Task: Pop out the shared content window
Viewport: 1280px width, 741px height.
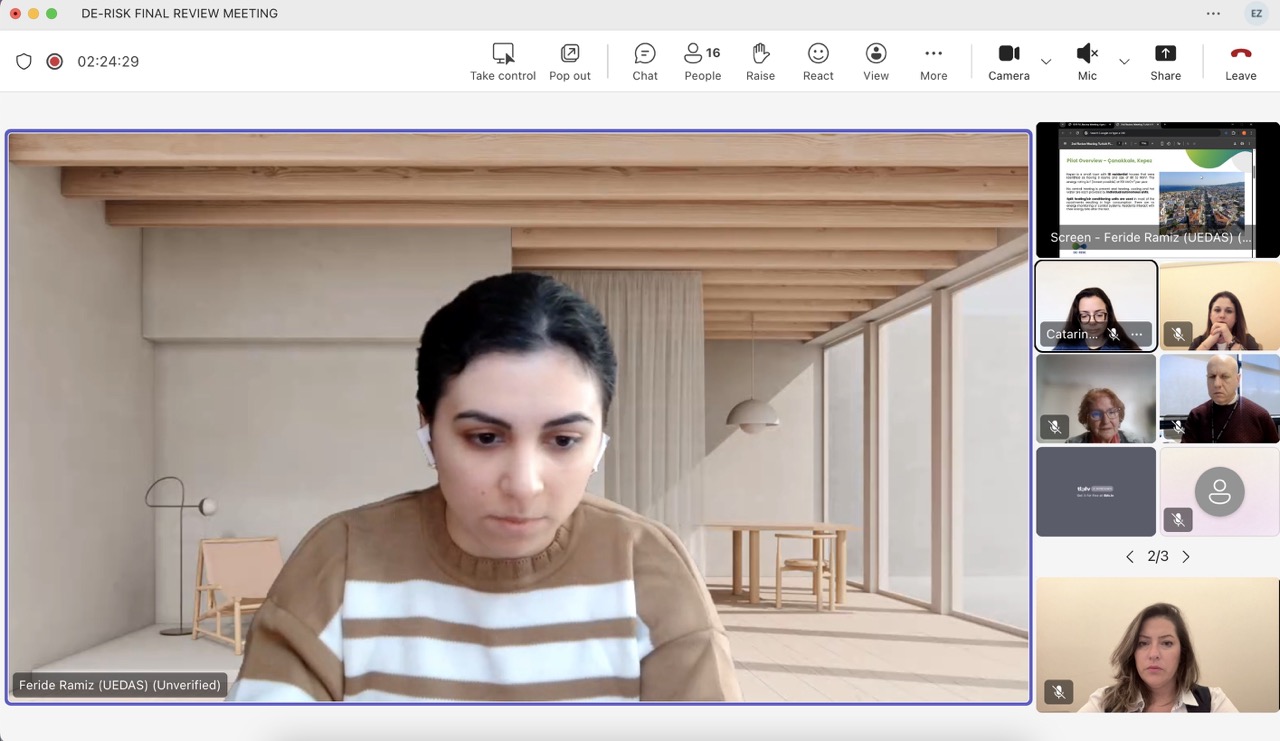Action: coord(569,61)
